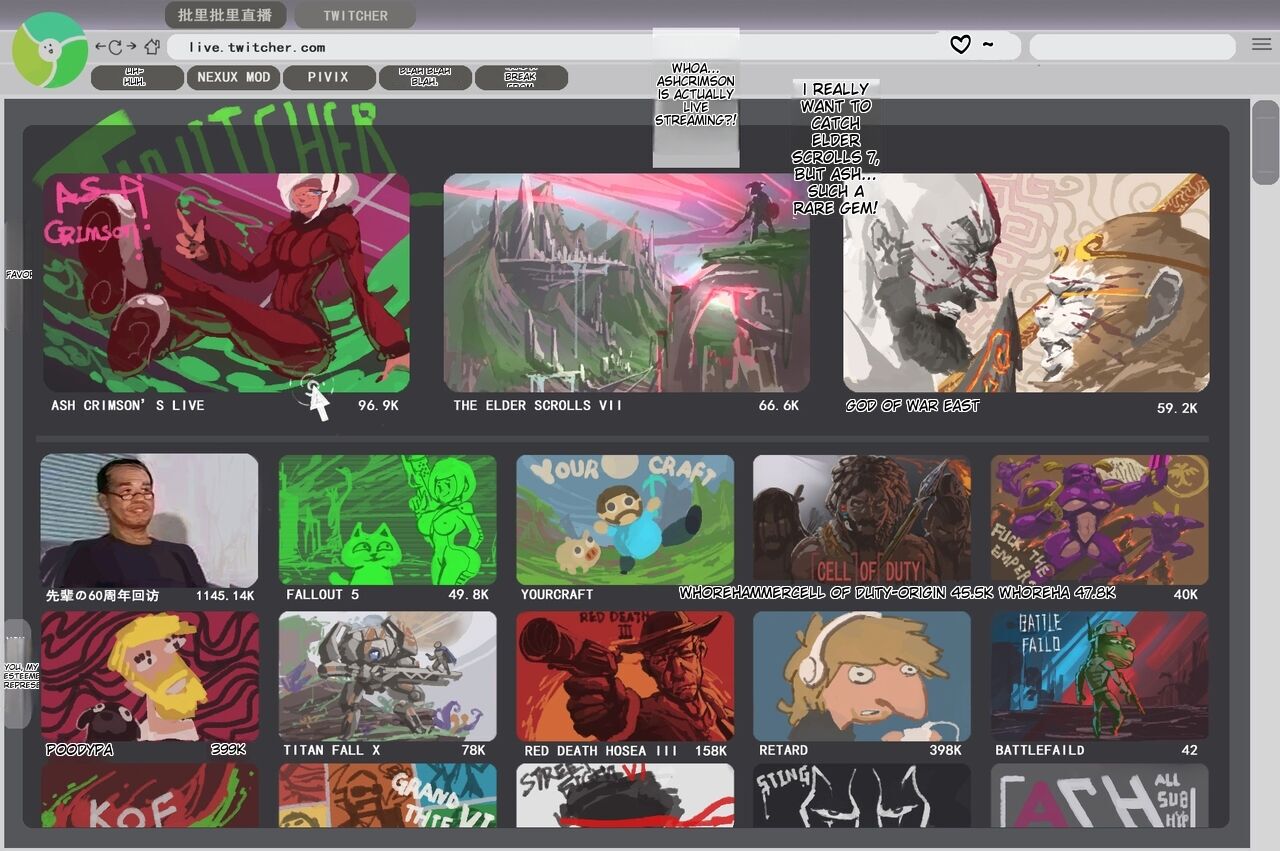Image resolution: width=1280 pixels, height=851 pixels.
Task: Select the Fallout 5 stream thumbnail
Action: click(x=387, y=520)
